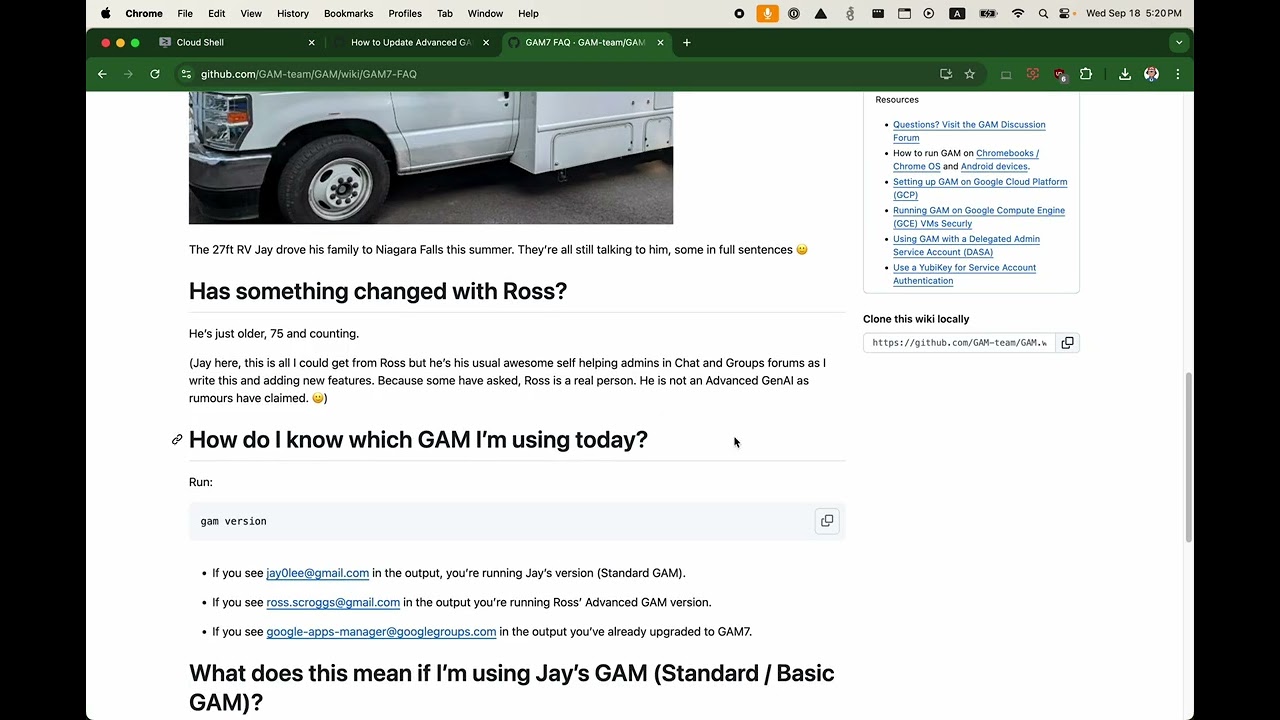Open the Tab menu
Image resolution: width=1280 pixels, height=720 pixels.
pos(445,13)
